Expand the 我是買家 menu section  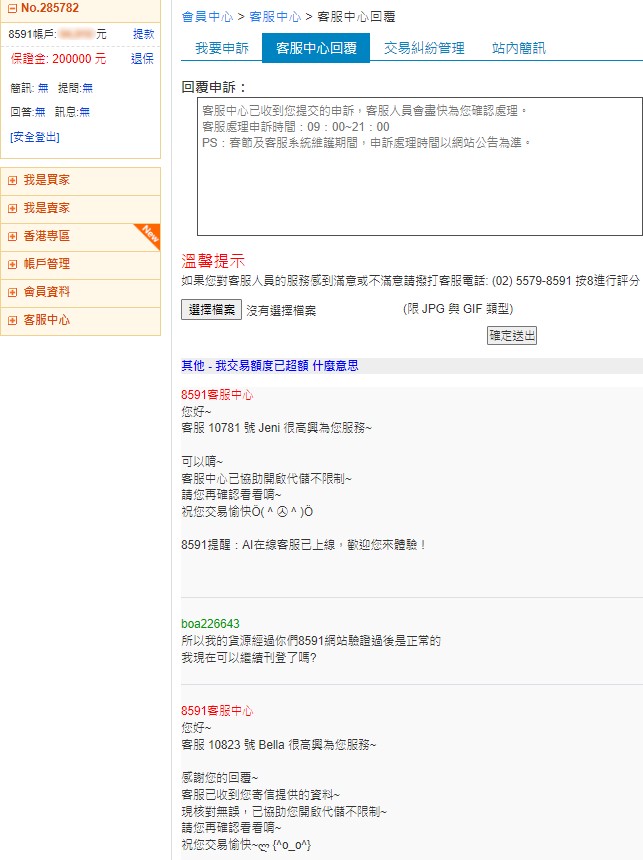pos(13,180)
